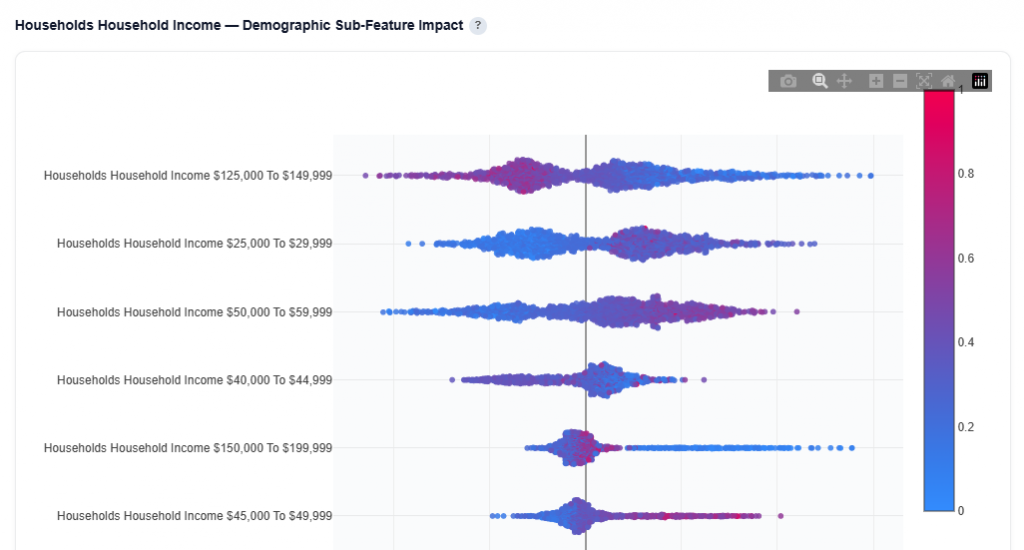Click the $25,000 To $29,999 income label
Image resolution: width=1024 pixels, height=550 pixels.
pos(194,243)
